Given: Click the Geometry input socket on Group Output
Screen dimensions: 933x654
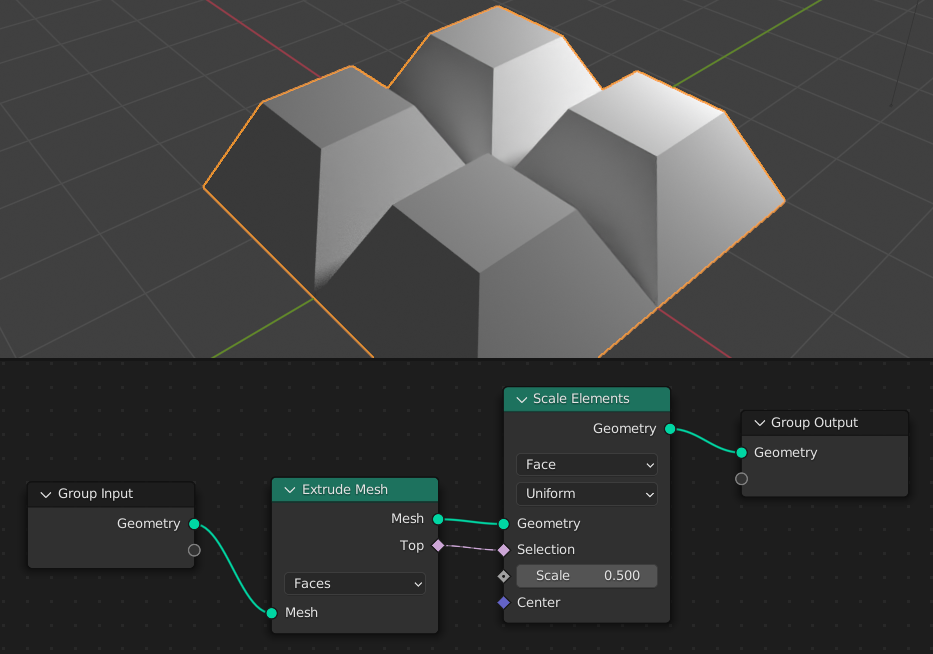Looking at the screenshot, I should click(741, 452).
